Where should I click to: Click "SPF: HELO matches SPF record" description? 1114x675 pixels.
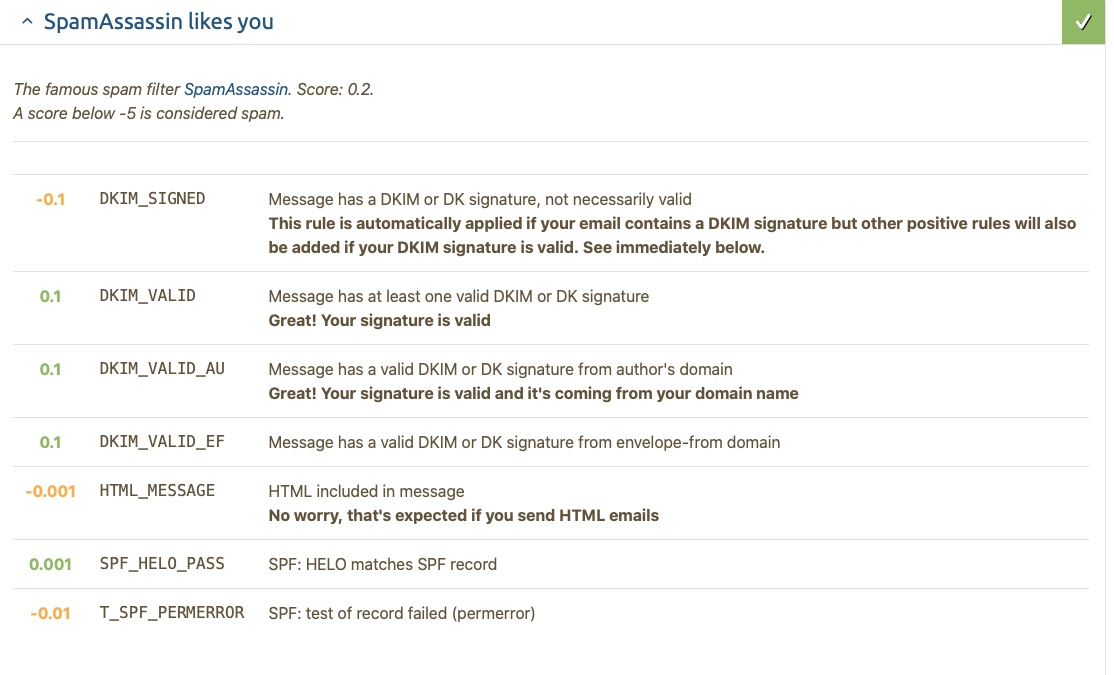click(x=382, y=564)
